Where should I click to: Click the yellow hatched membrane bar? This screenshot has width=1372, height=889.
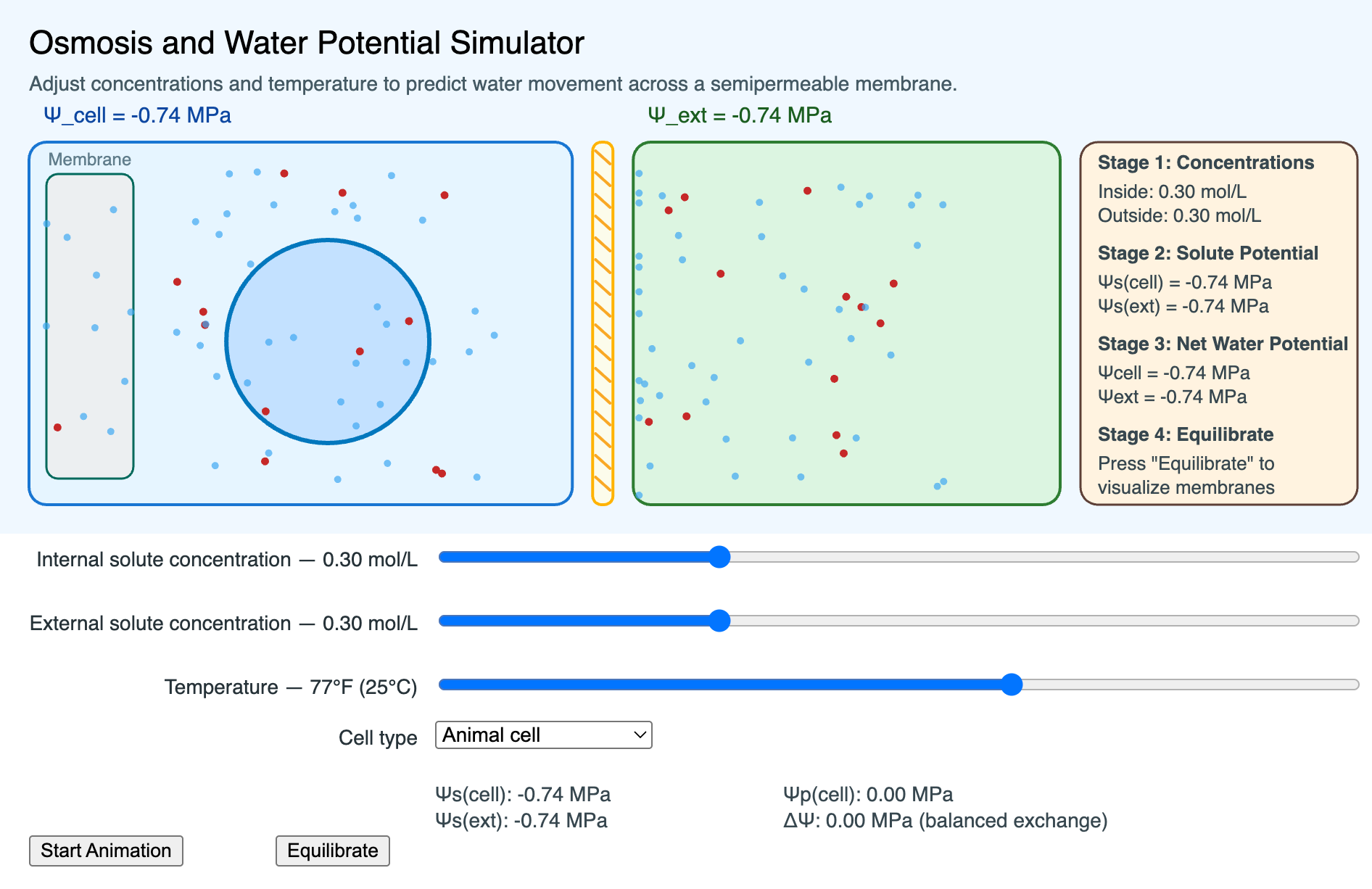coord(603,323)
